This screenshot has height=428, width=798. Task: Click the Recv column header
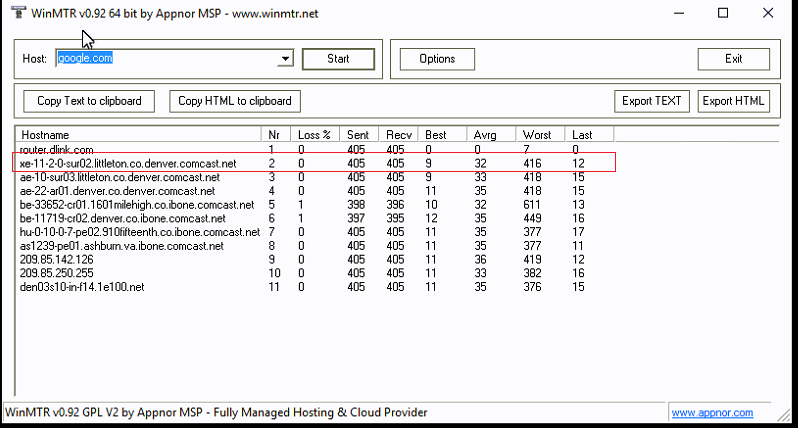398,135
